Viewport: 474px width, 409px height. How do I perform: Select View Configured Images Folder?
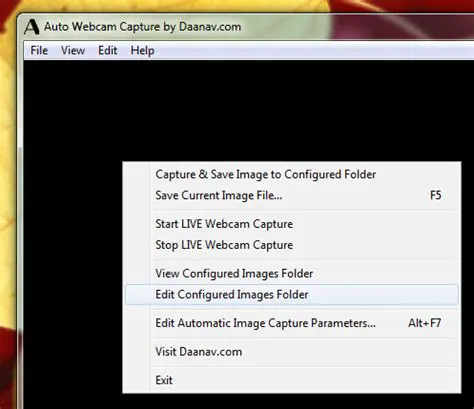[292, 274]
